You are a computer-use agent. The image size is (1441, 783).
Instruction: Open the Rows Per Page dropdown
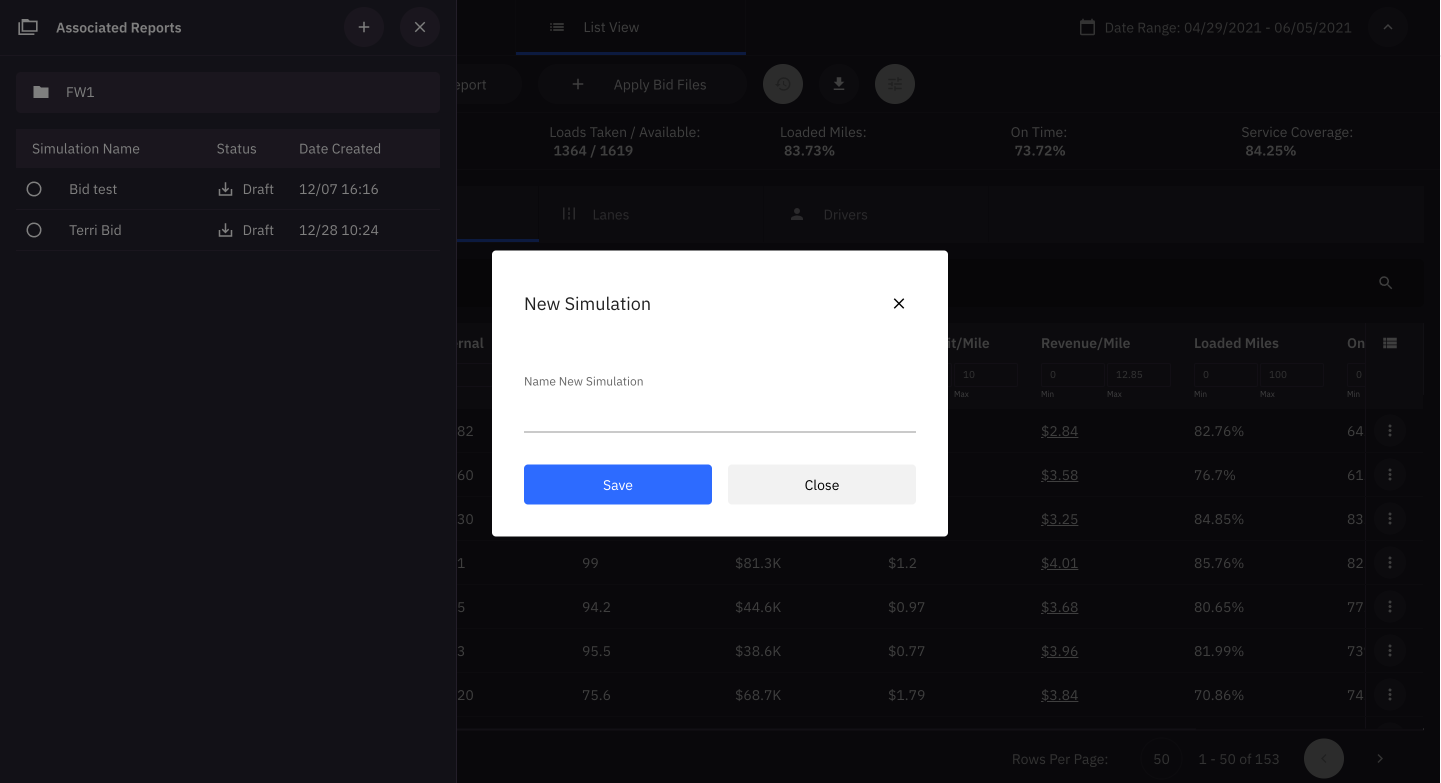(1161, 759)
